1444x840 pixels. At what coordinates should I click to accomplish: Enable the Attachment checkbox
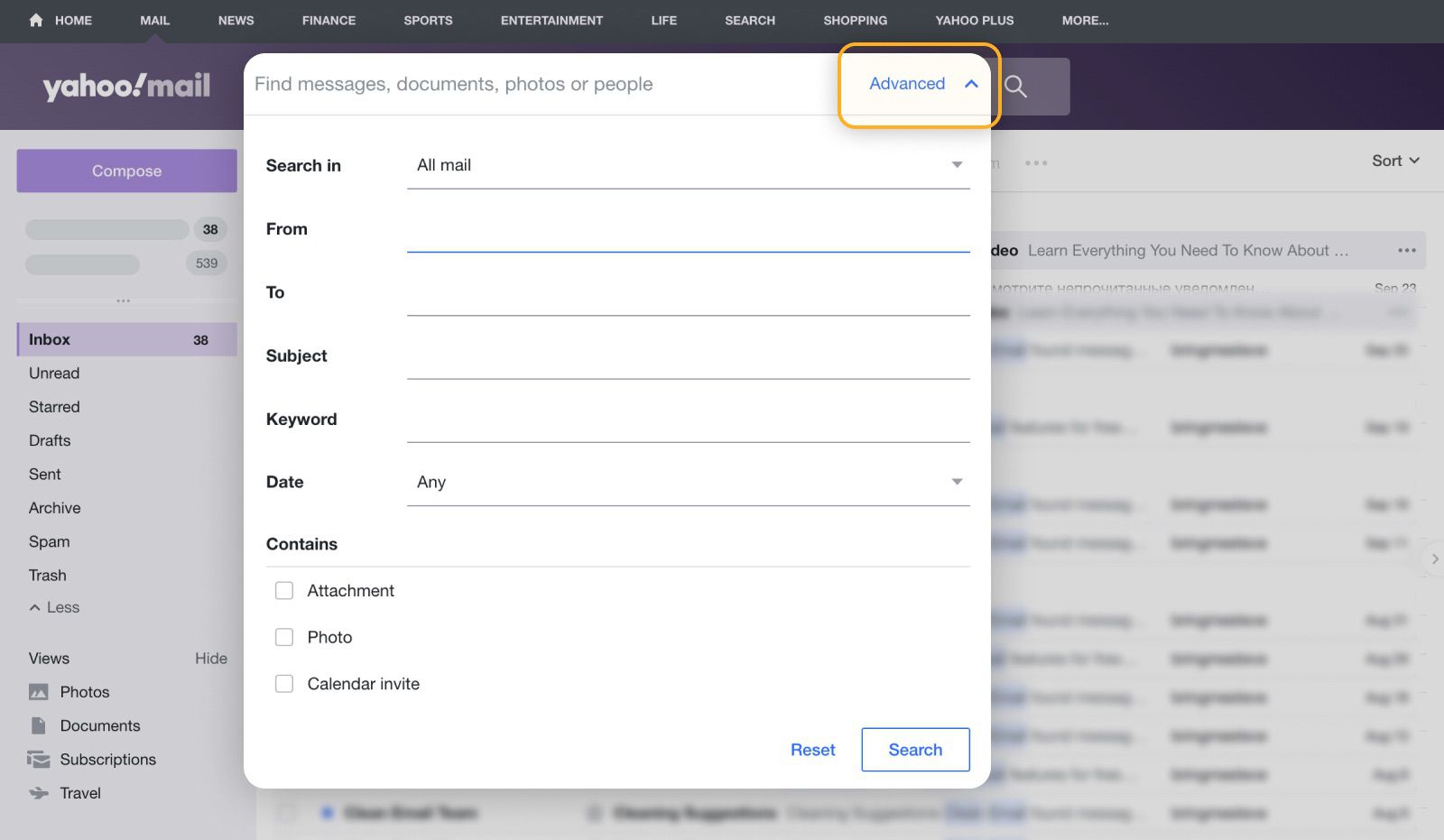pyautogui.click(x=284, y=590)
